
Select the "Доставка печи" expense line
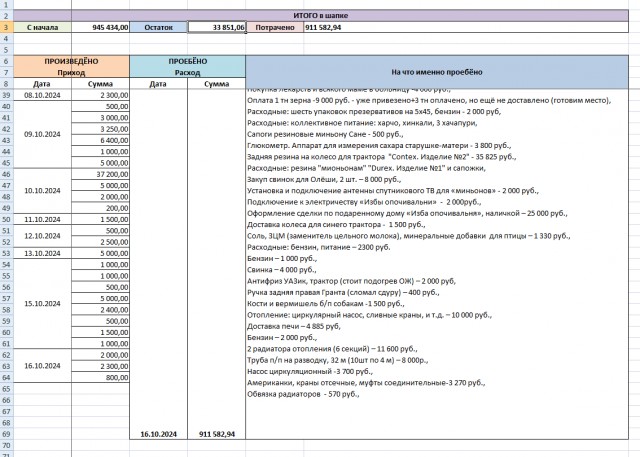[x=294, y=326]
